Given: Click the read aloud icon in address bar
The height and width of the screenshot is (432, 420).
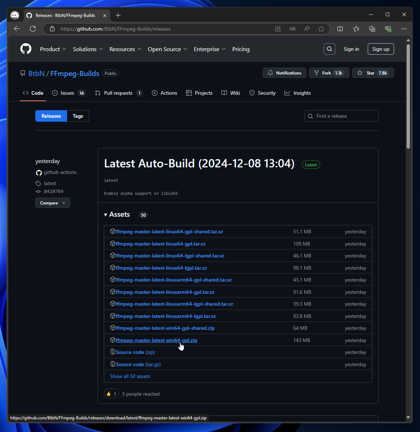Looking at the screenshot, I should click(x=307, y=29).
